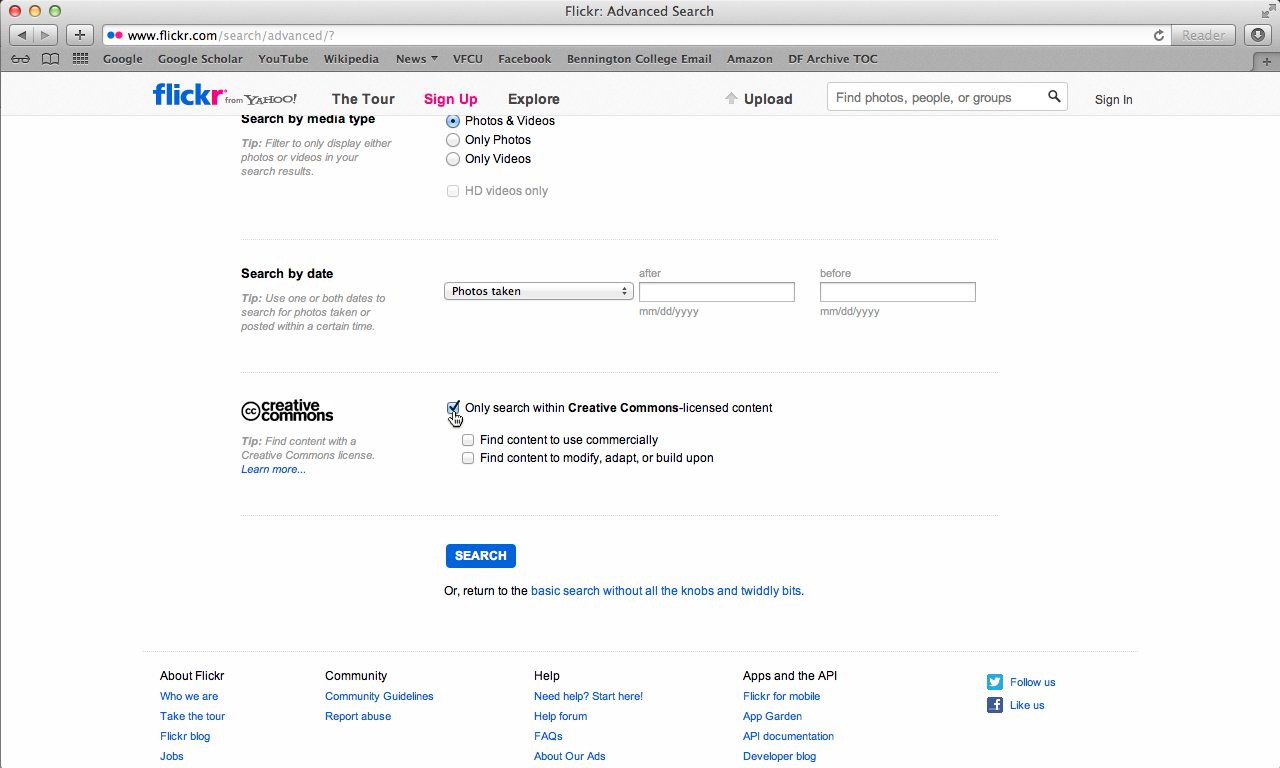This screenshot has height=768, width=1280.
Task: Click the Flickr logo
Action: click(190, 96)
